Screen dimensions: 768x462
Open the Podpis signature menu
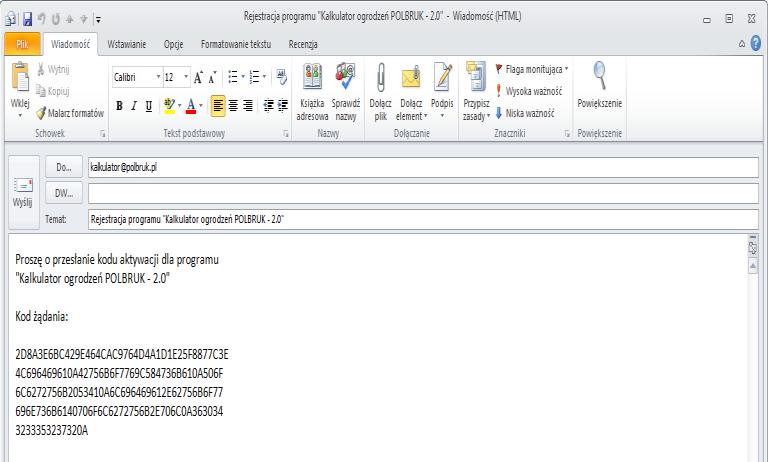pyautogui.click(x=442, y=92)
